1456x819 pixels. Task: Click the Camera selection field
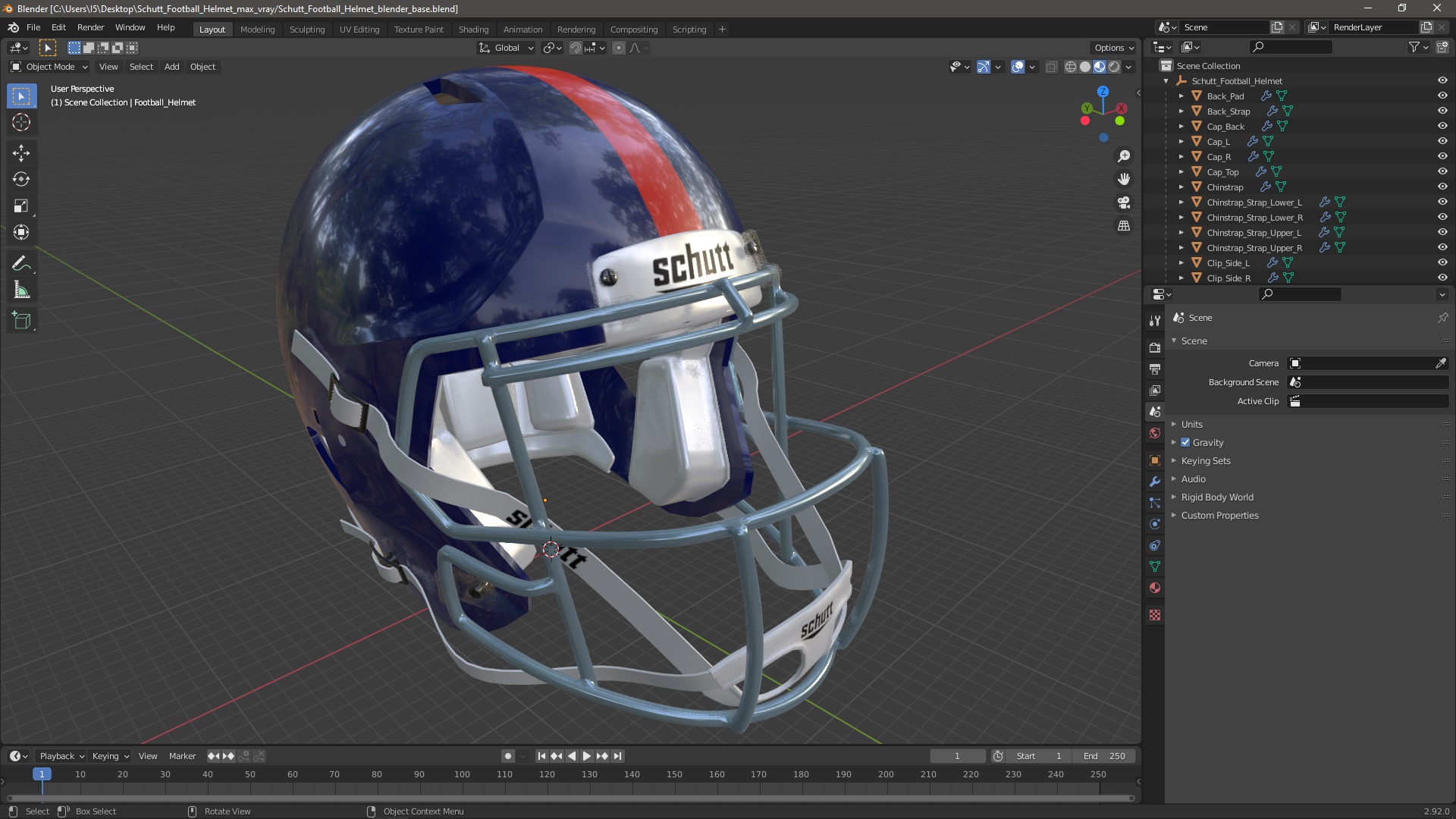point(1360,363)
